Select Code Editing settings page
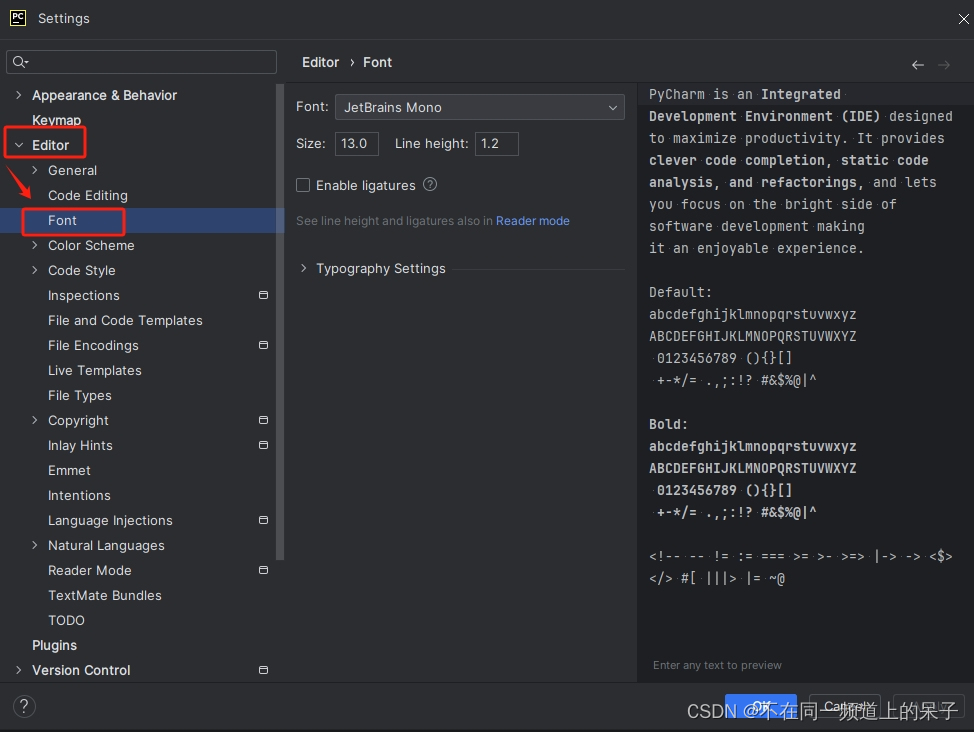This screenshot has width=974, height=732. coord(88,195)
